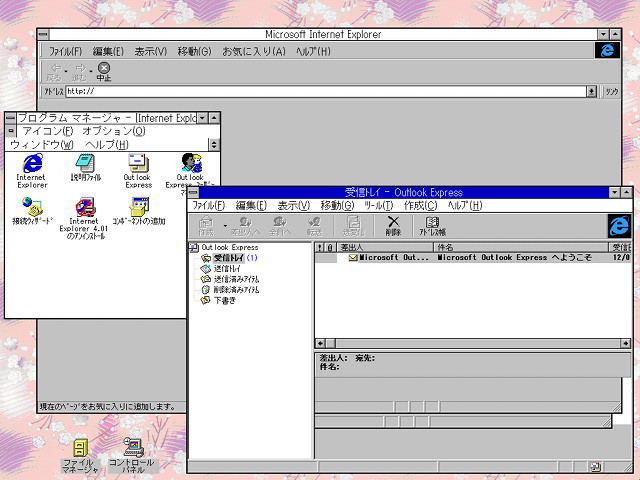Screen dimensions: 640x480
Task: Select 送信済みアイテム folder
Action: click(x=236, y=279)
